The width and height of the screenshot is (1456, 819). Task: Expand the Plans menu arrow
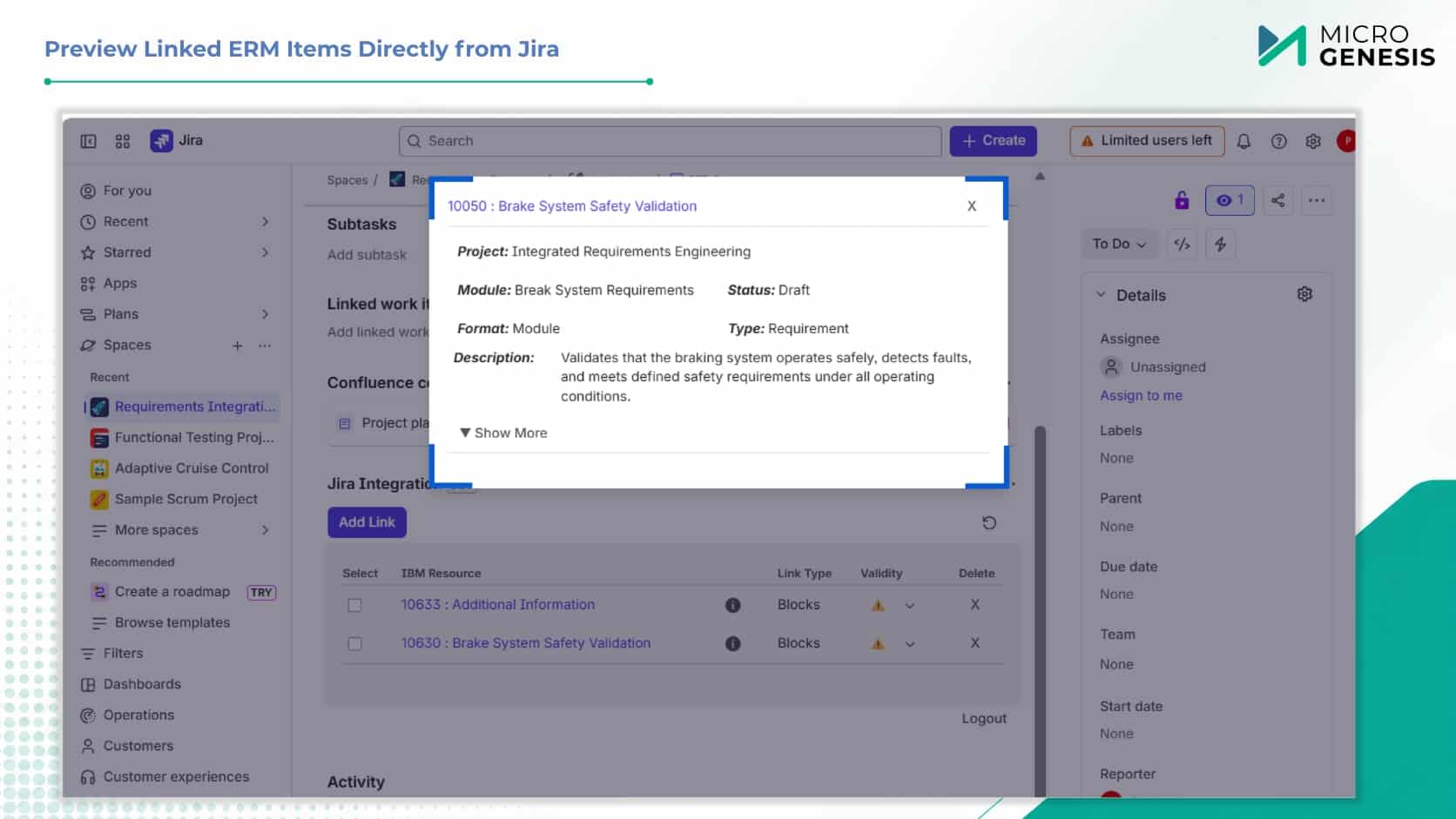tap(265, 314)
